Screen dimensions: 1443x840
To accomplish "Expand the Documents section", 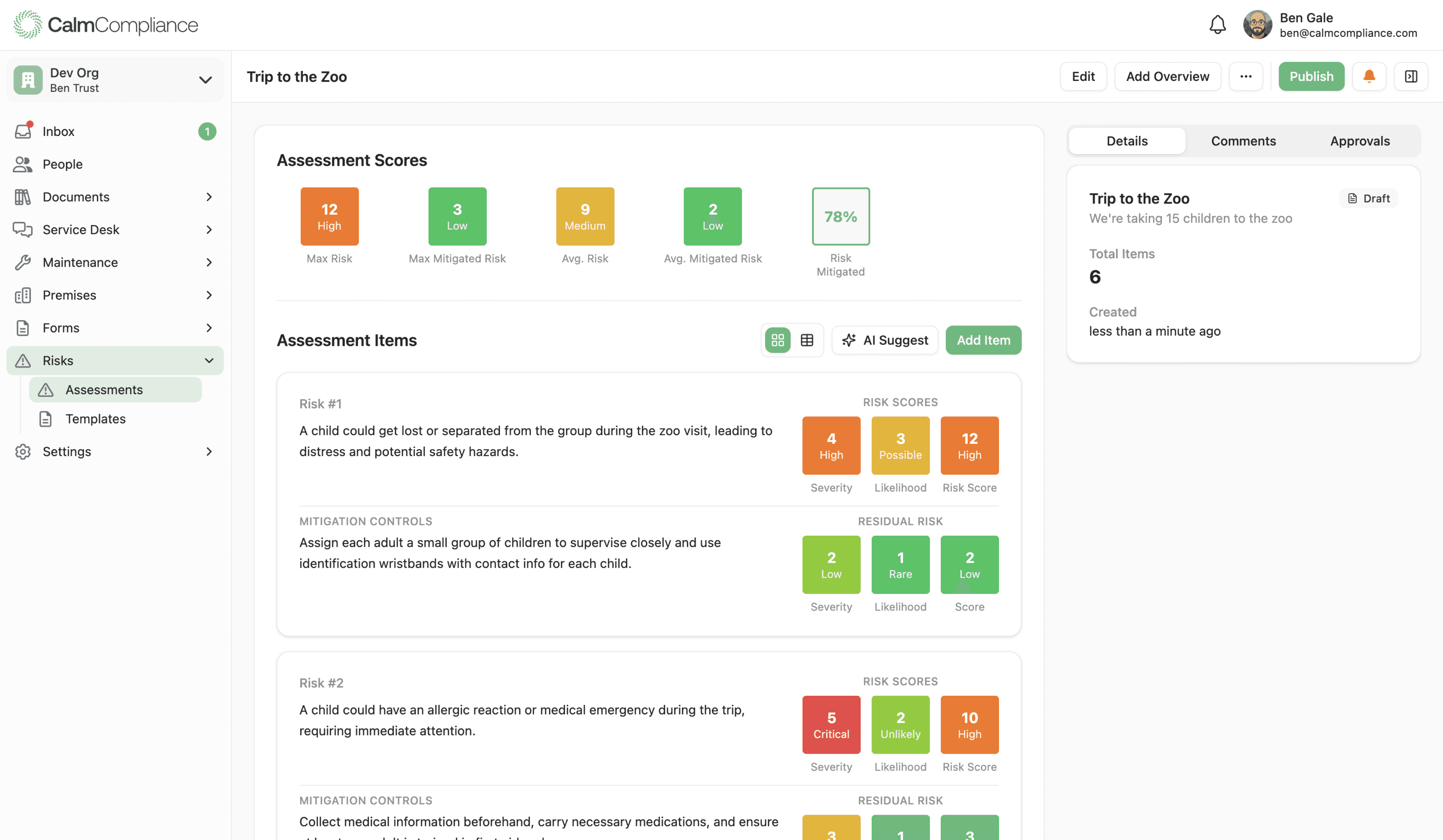I will 209,197.
